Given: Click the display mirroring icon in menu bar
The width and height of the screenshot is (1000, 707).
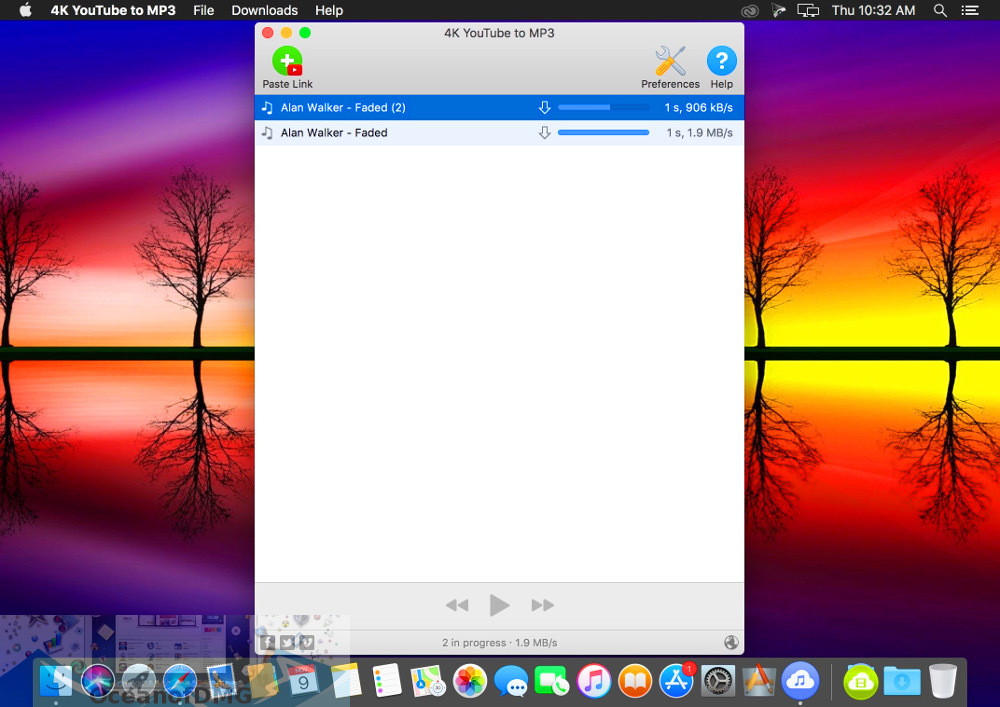Looking at the screenshot, I should 807,10.
